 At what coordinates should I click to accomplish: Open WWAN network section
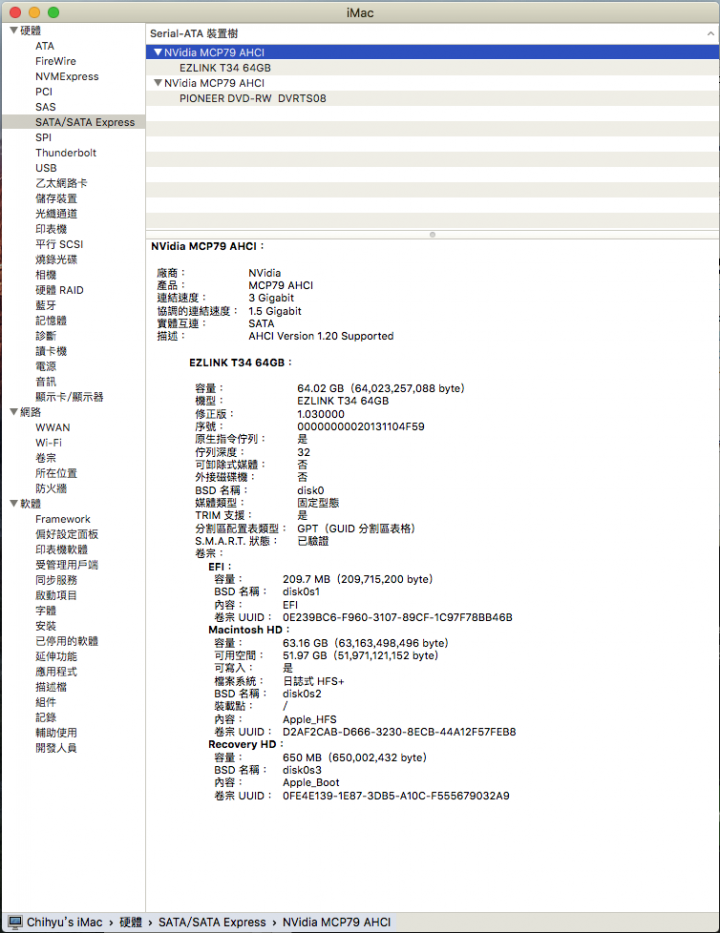click(x=52, y=427)
